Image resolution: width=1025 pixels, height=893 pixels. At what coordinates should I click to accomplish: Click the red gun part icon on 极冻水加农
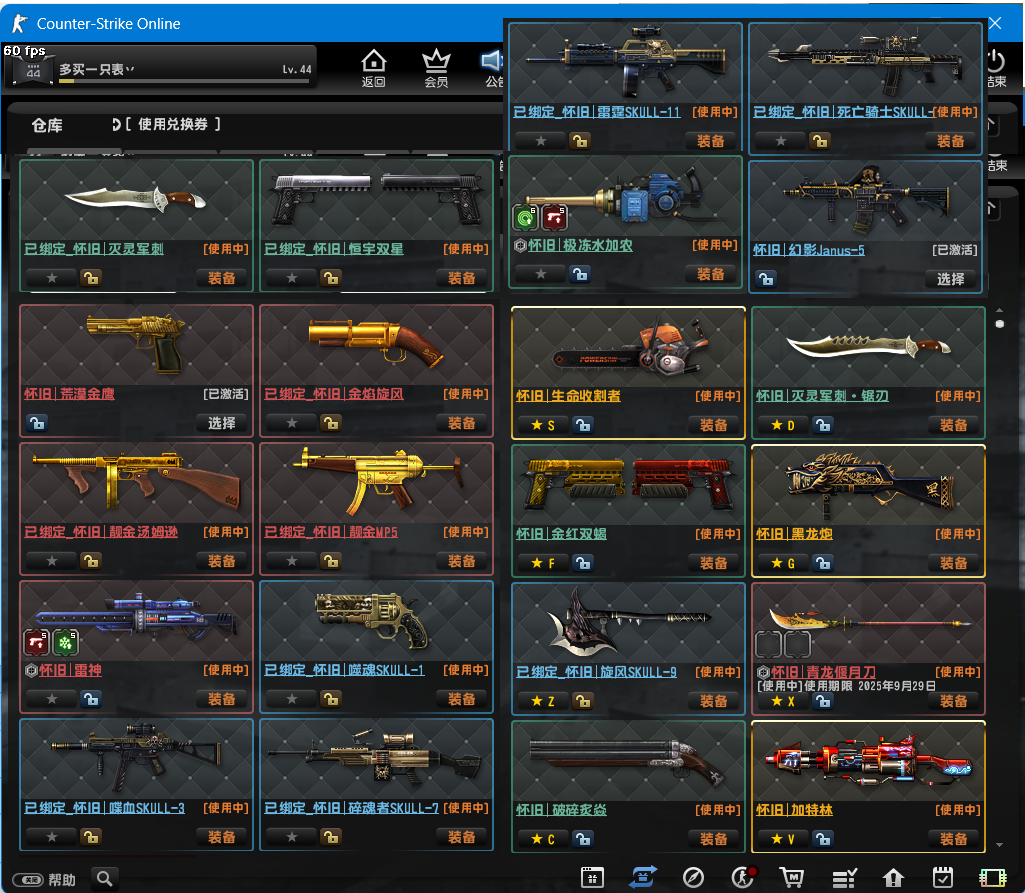pyautogui.click(x=554, y=217)
